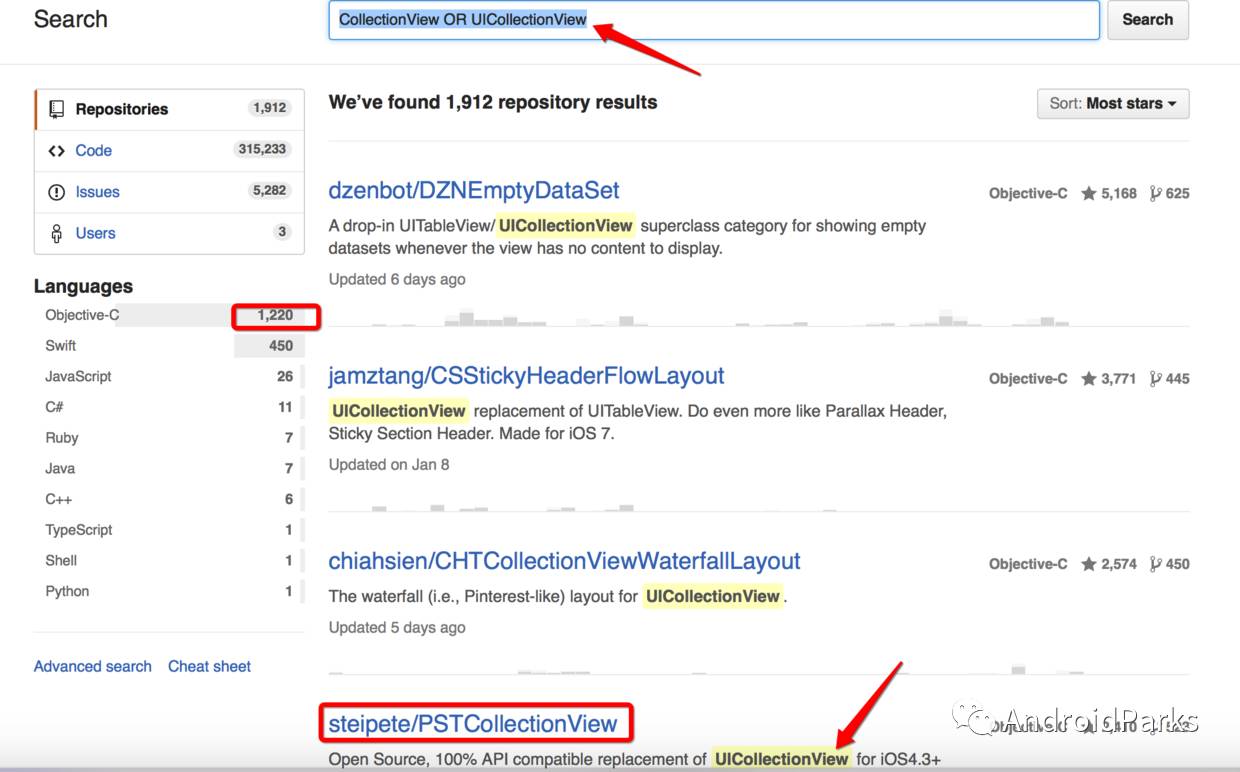Click the 'Updated 6 days ago' text
The image size is (1240, 772).
pos(397,279)
